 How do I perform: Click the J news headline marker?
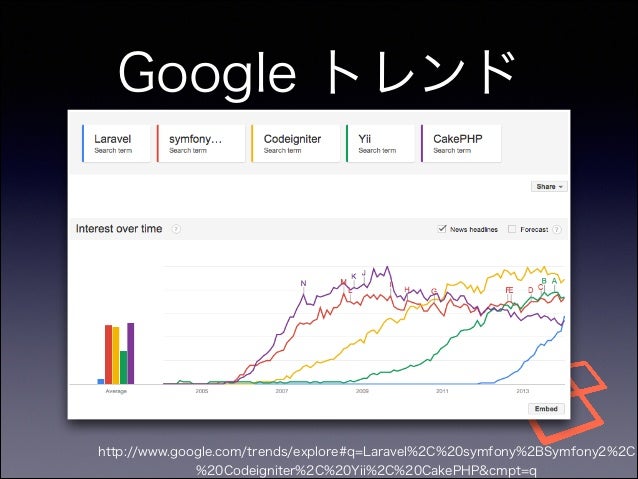click(364, 272)
